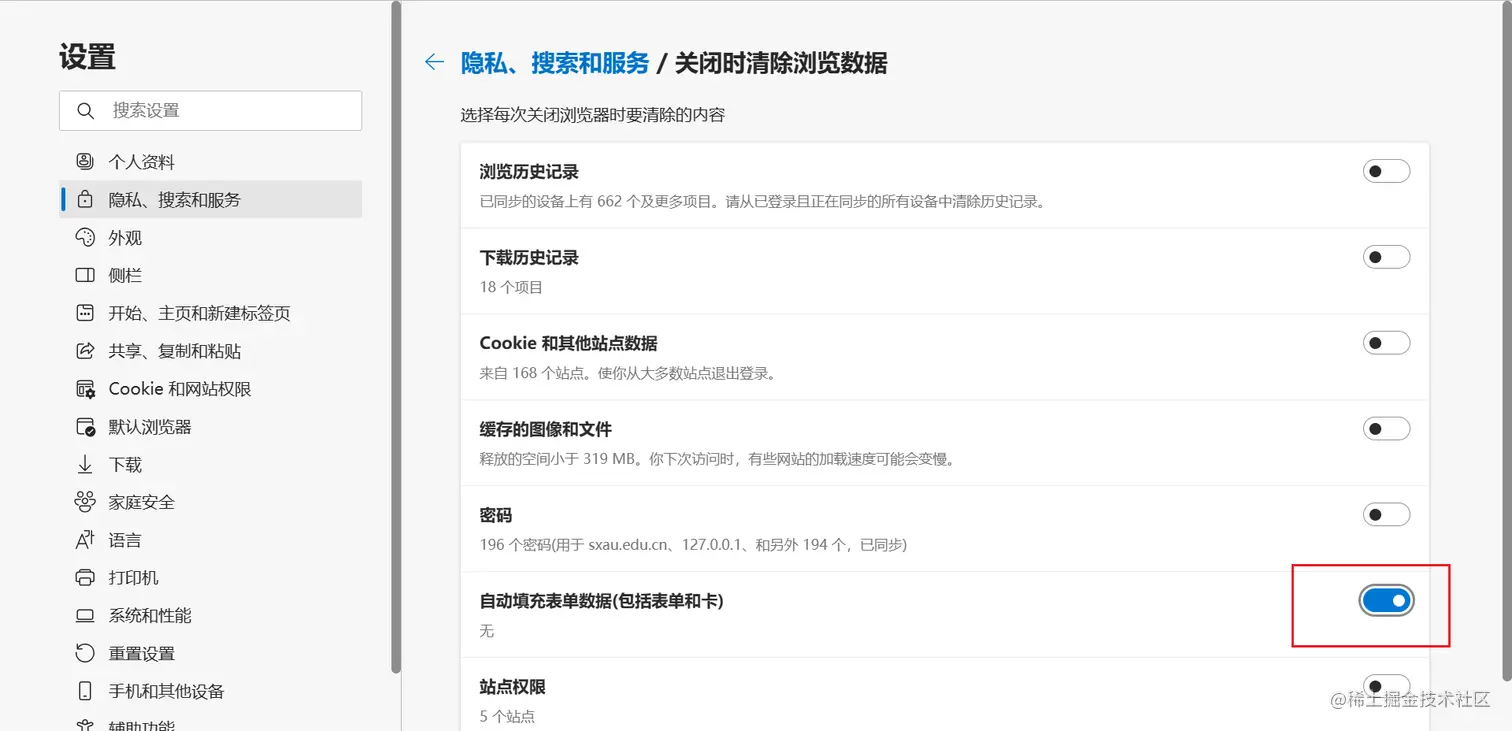1512x731 pixels.
Task: Click the 下载 download arrow icon
Action: tap(85, 464)
